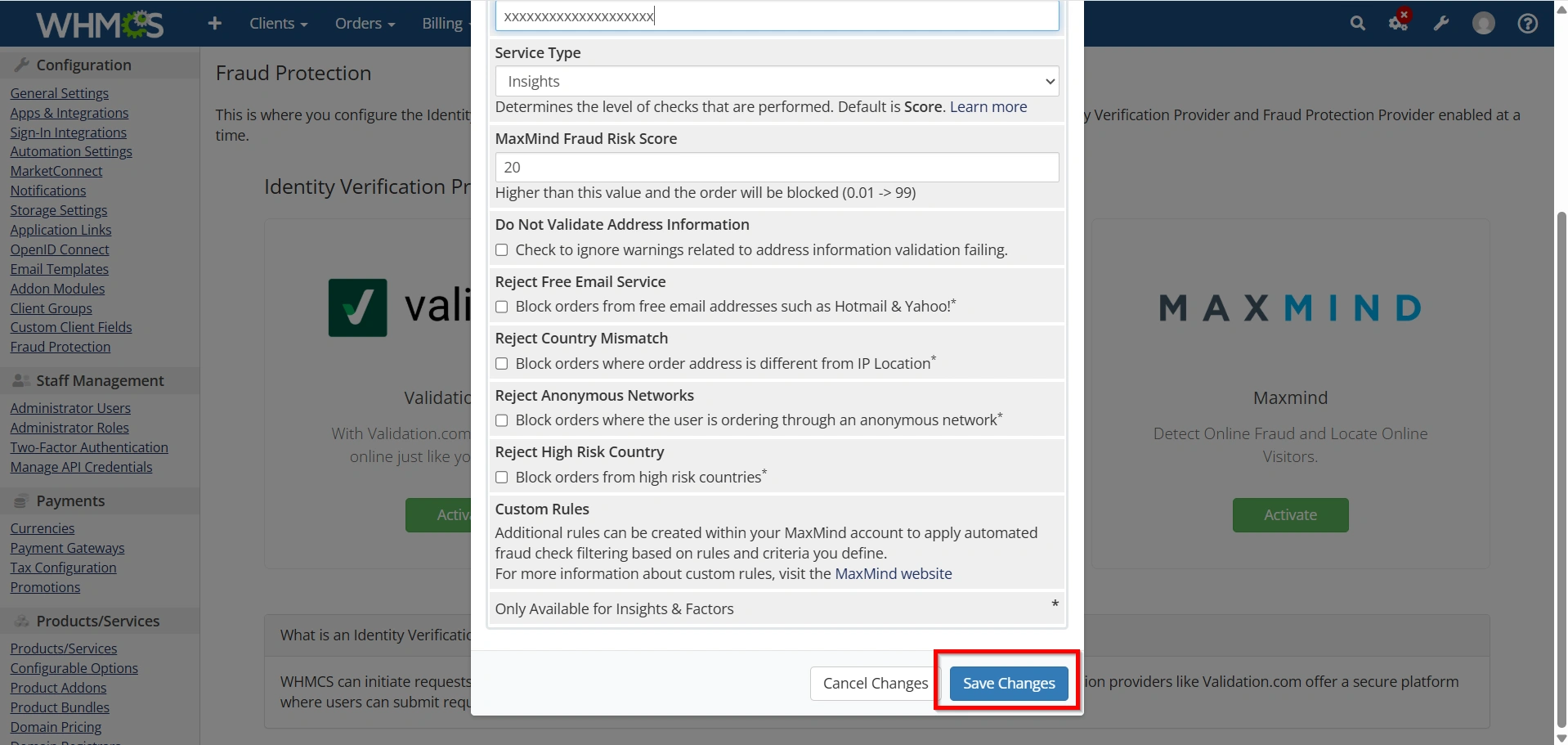Image resolution: width=1568 pixels, height=745 pixels.
Task: Open the automation status gears icon
Action: coord(1399,22)
